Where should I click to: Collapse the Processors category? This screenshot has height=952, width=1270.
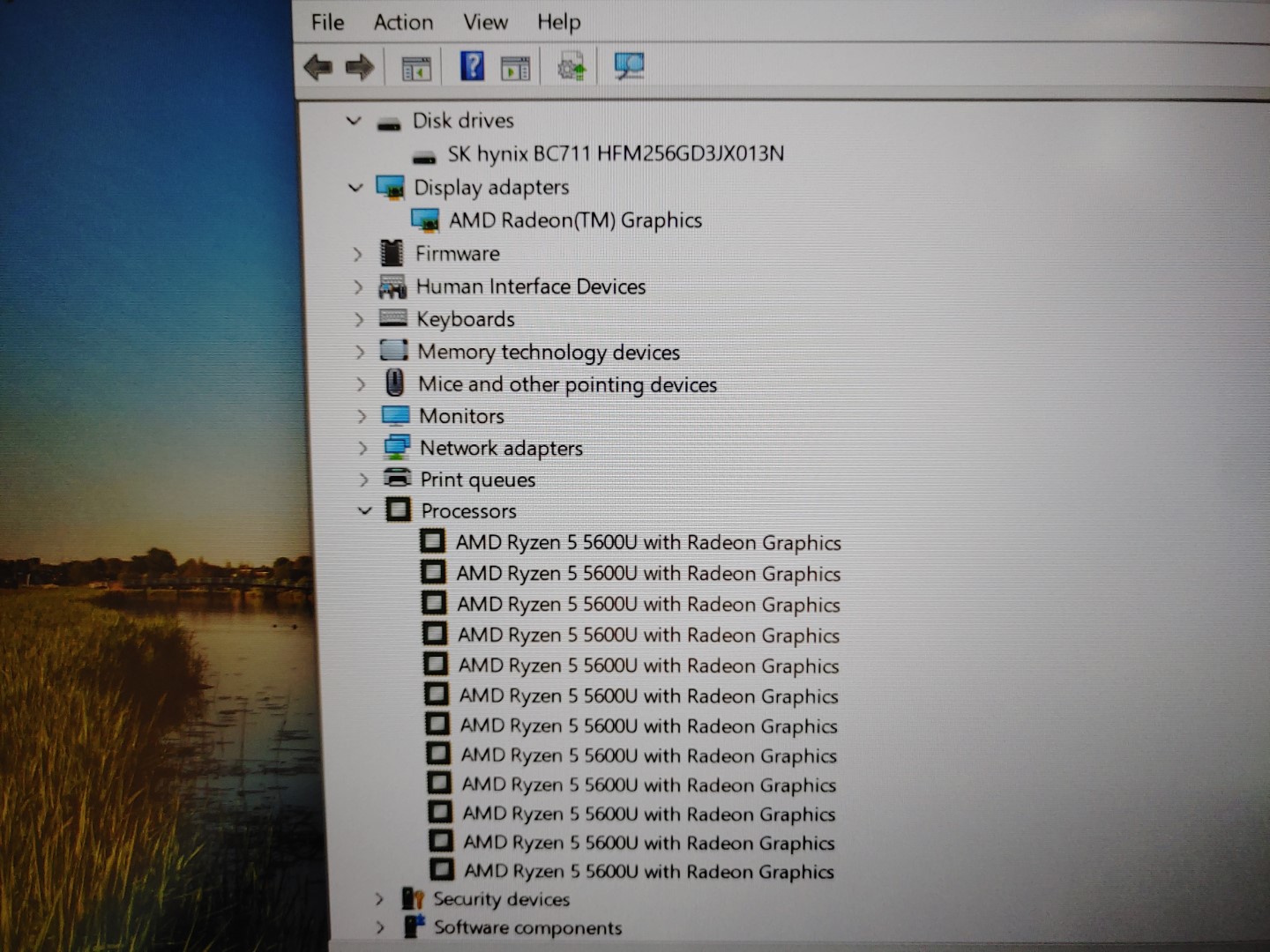click(364, 511)
